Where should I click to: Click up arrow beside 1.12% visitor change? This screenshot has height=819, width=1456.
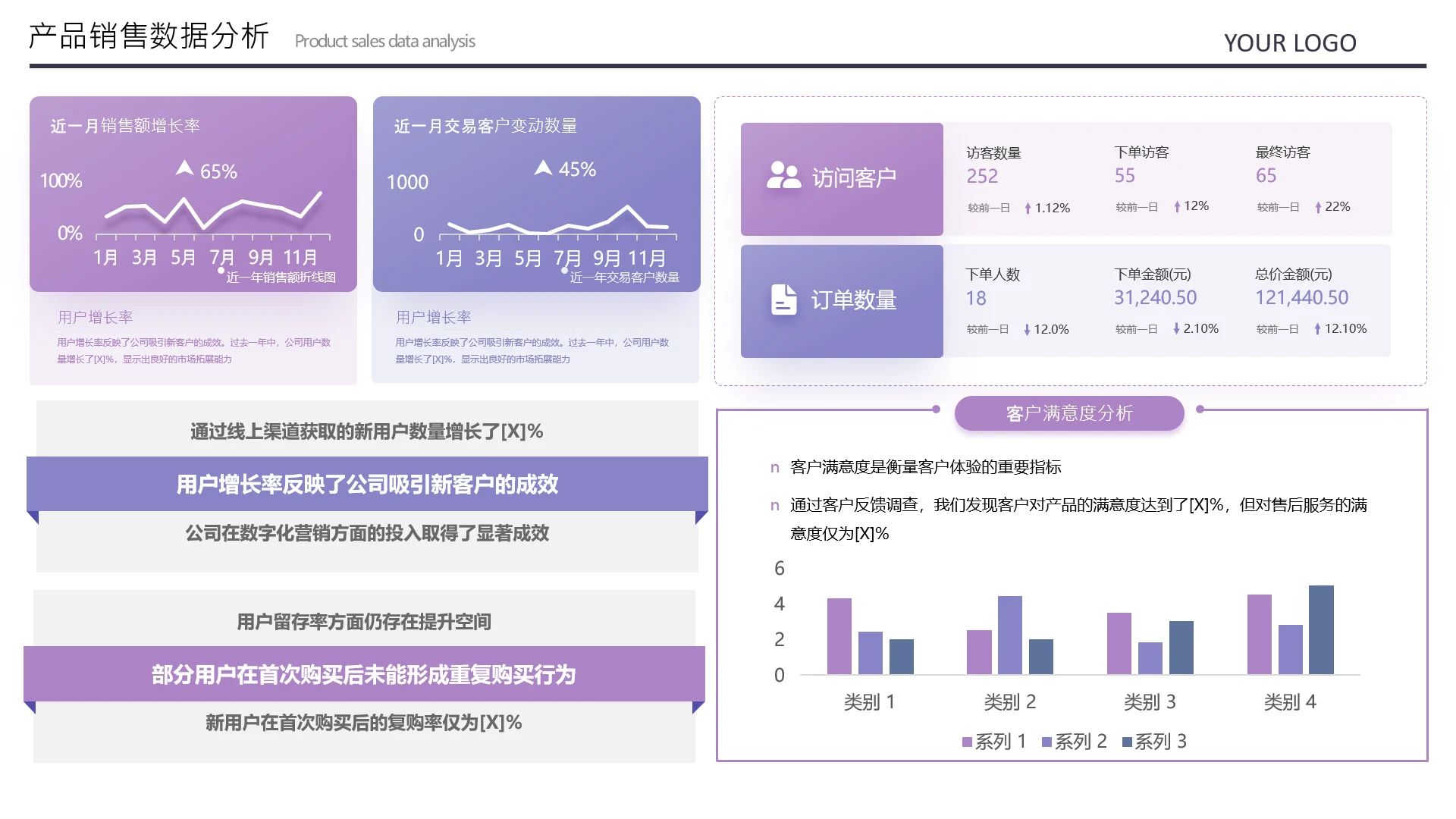pos(1028,209)
